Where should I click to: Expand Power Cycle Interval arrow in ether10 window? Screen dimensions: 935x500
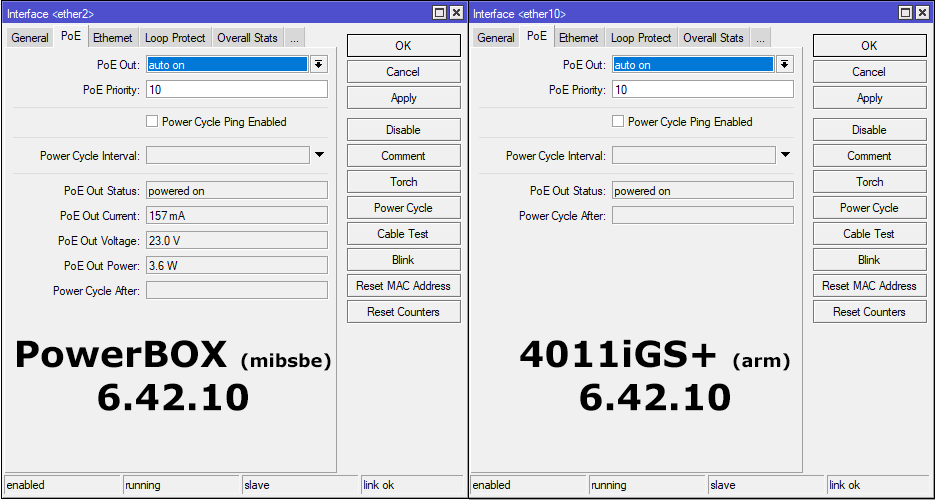point(785,156)
